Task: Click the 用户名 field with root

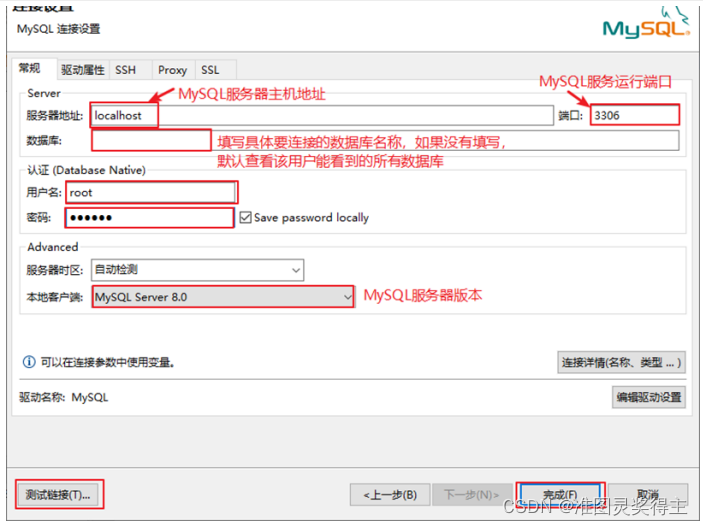Action: click(151, 193)
